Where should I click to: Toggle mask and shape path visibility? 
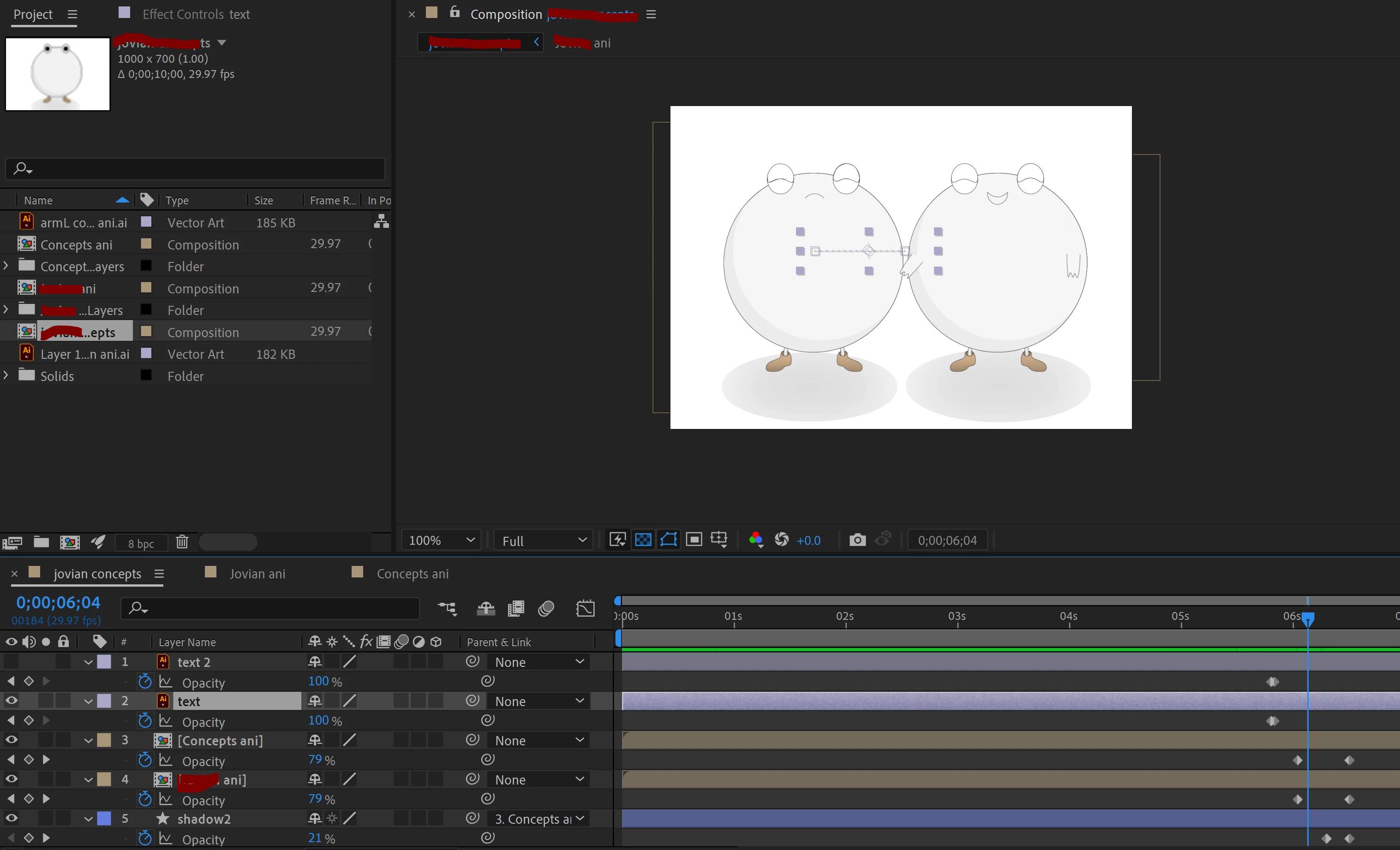[x=668, y=540]
